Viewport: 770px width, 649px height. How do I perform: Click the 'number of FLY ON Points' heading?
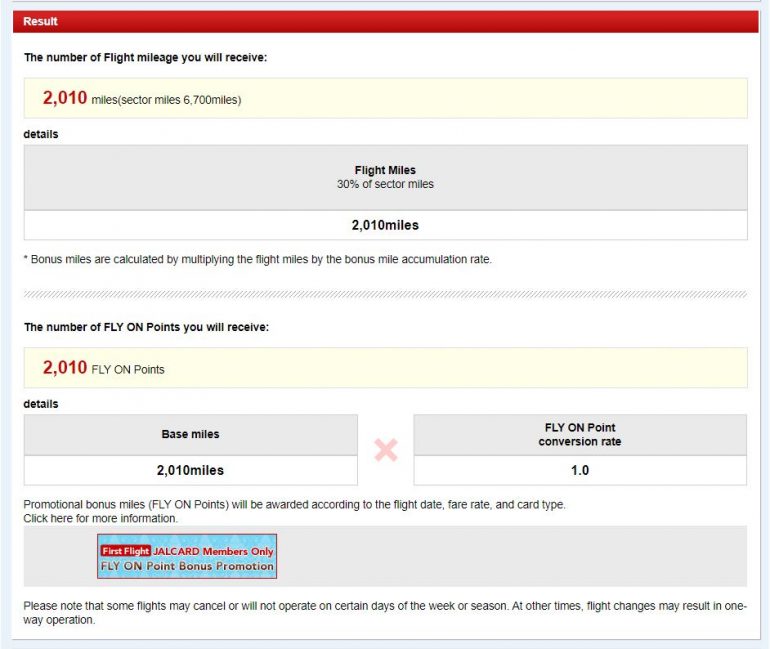[x=145, y=327]
